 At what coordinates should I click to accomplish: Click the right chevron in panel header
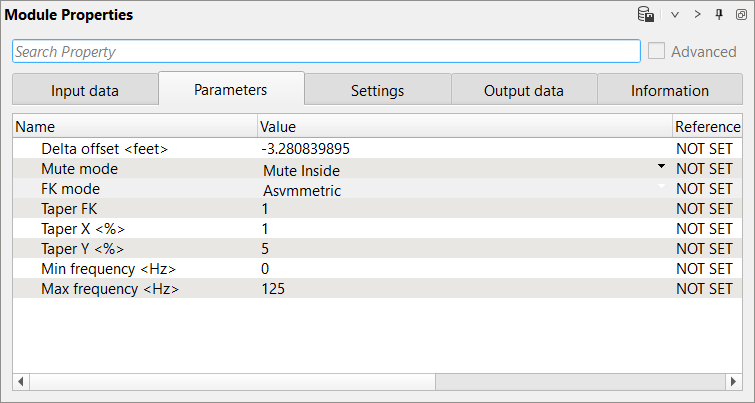point(697,15)
